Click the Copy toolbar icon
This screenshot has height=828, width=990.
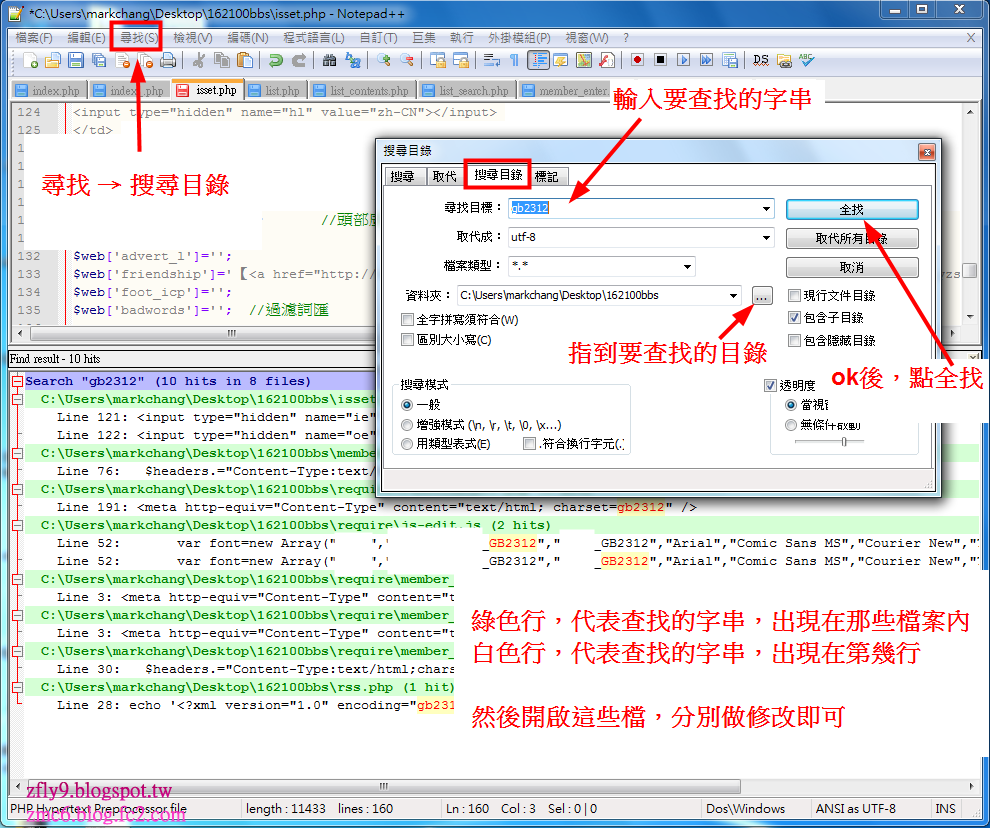click(x=222, y=61)
